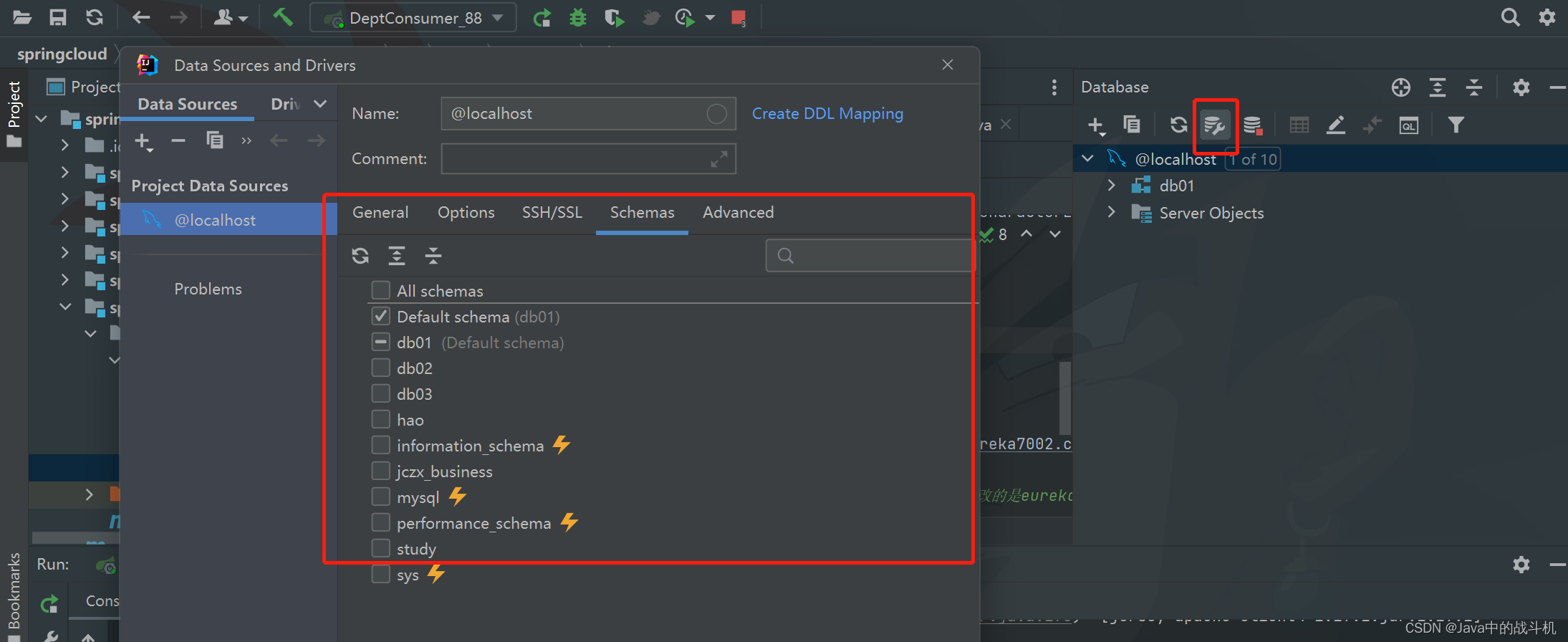Add a new data source with plus in dialog

point(143,141)
